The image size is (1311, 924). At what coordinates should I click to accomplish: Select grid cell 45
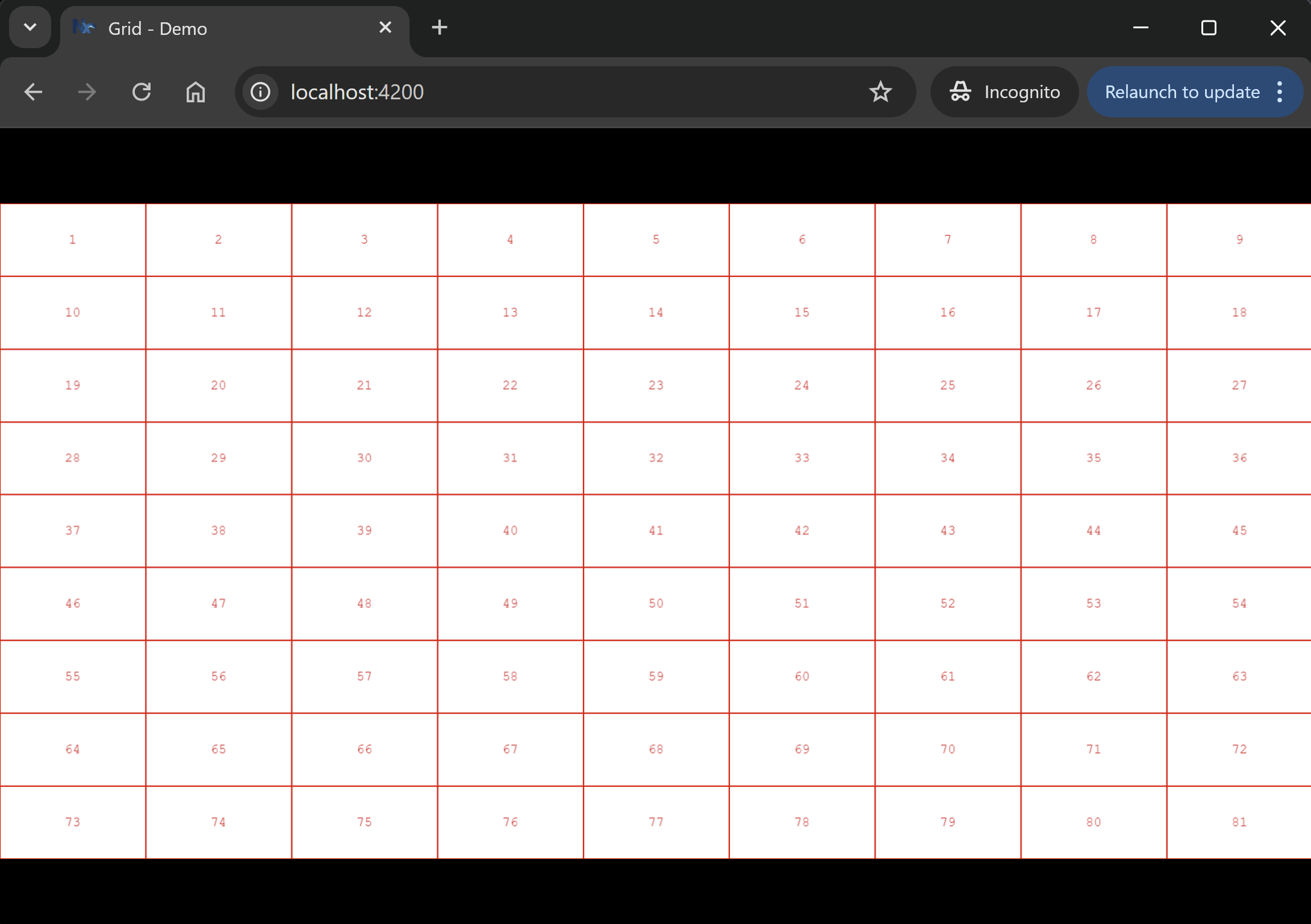1239,532
